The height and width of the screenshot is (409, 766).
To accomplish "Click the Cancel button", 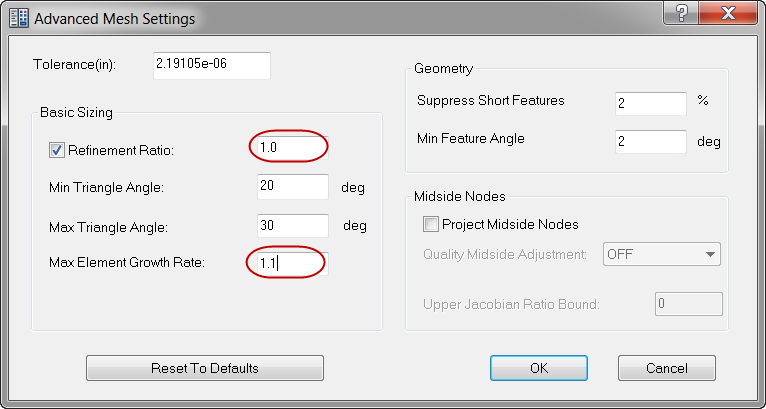I will [x=667, y=368].
